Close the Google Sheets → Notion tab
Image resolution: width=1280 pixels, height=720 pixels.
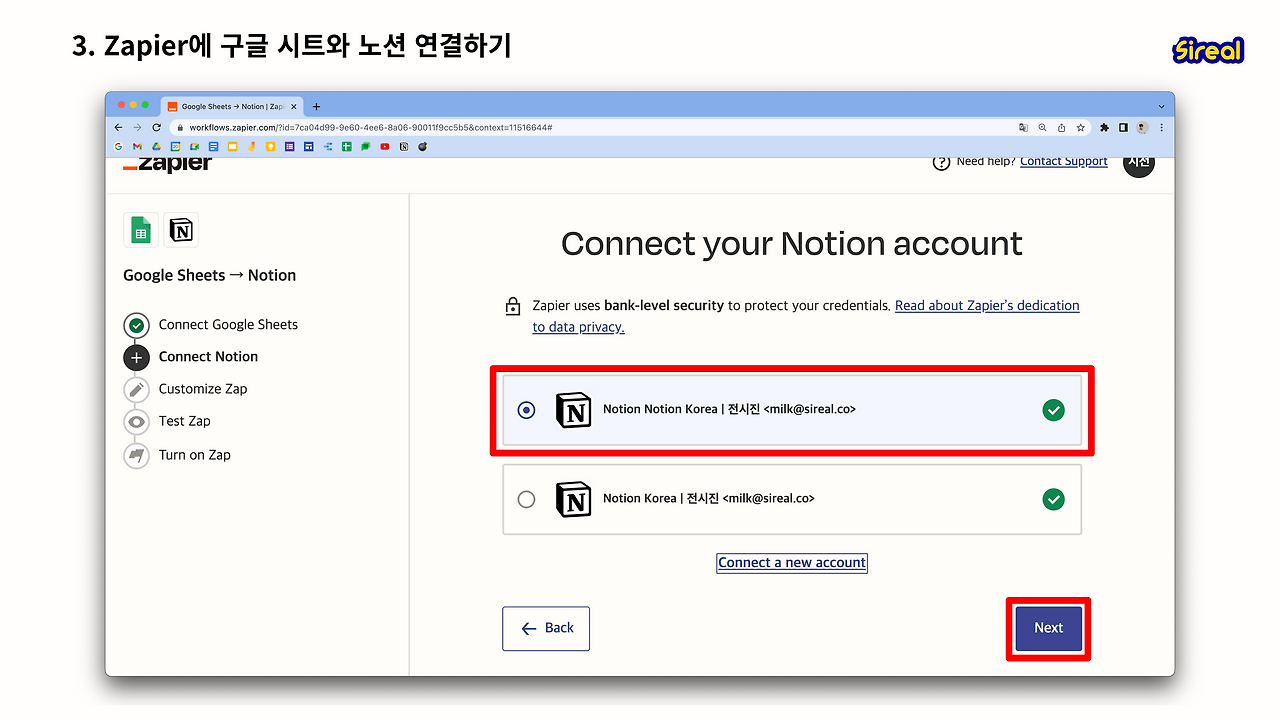(x=293, y=106)
